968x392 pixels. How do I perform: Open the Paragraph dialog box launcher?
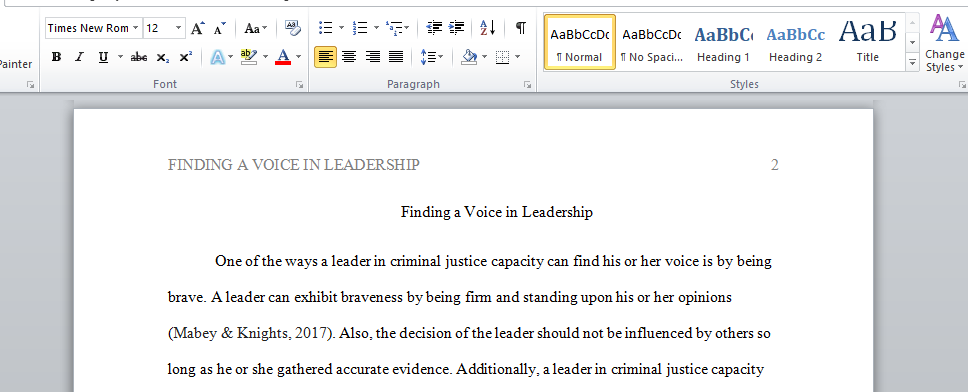click(528, 85)
